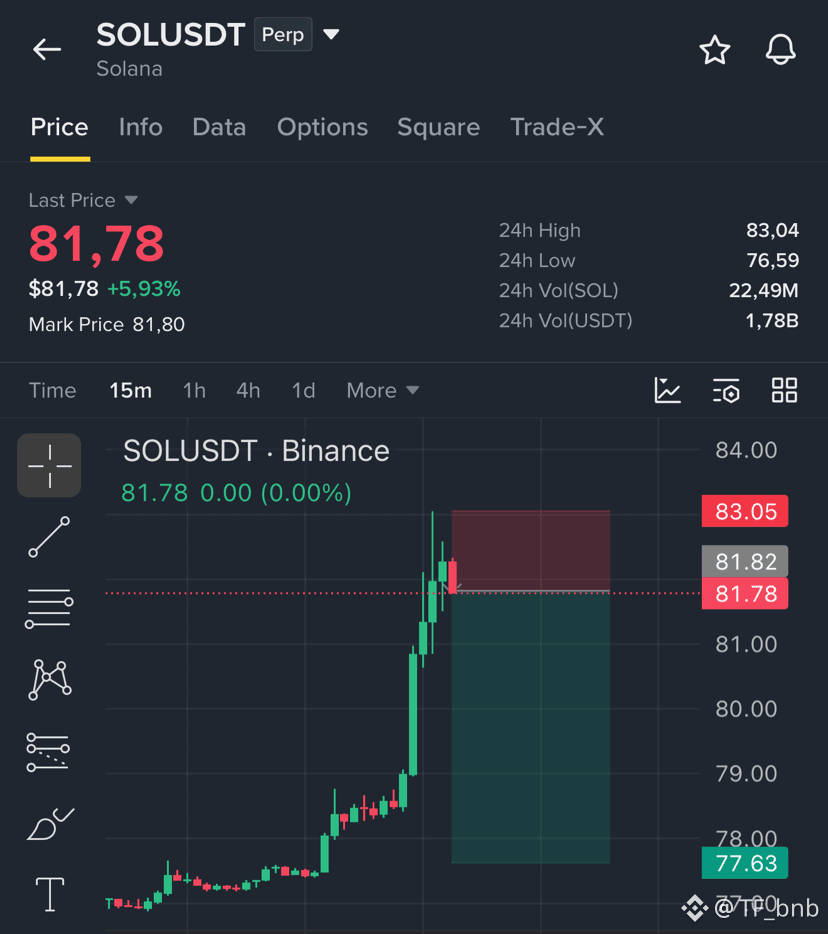Screen dimensions: 828x934
Task: Select the 4h chart interval
Action: coord(248,391)
